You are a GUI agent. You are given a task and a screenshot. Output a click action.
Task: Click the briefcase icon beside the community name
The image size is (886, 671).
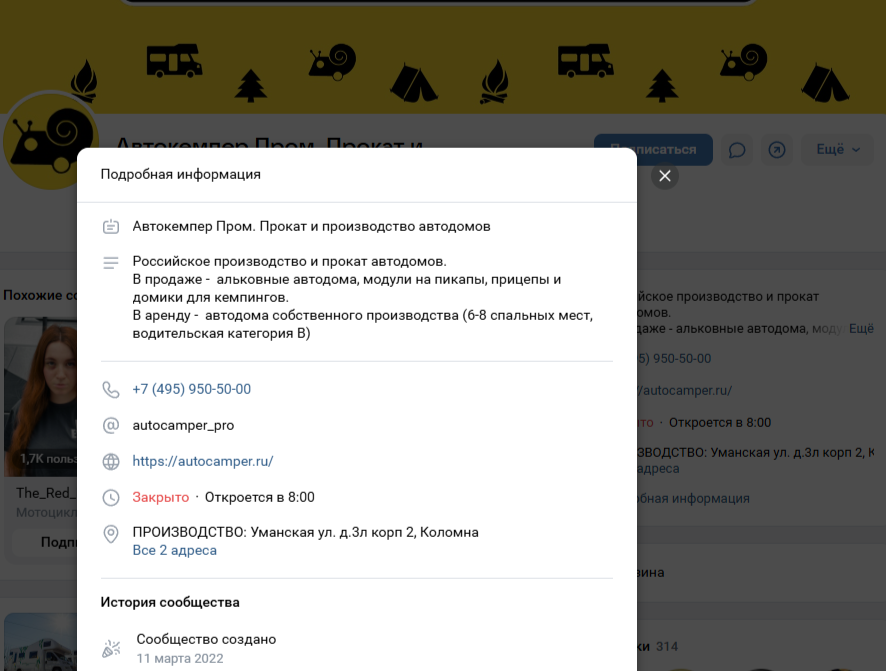pyautogui.click(x=111, y=226)
